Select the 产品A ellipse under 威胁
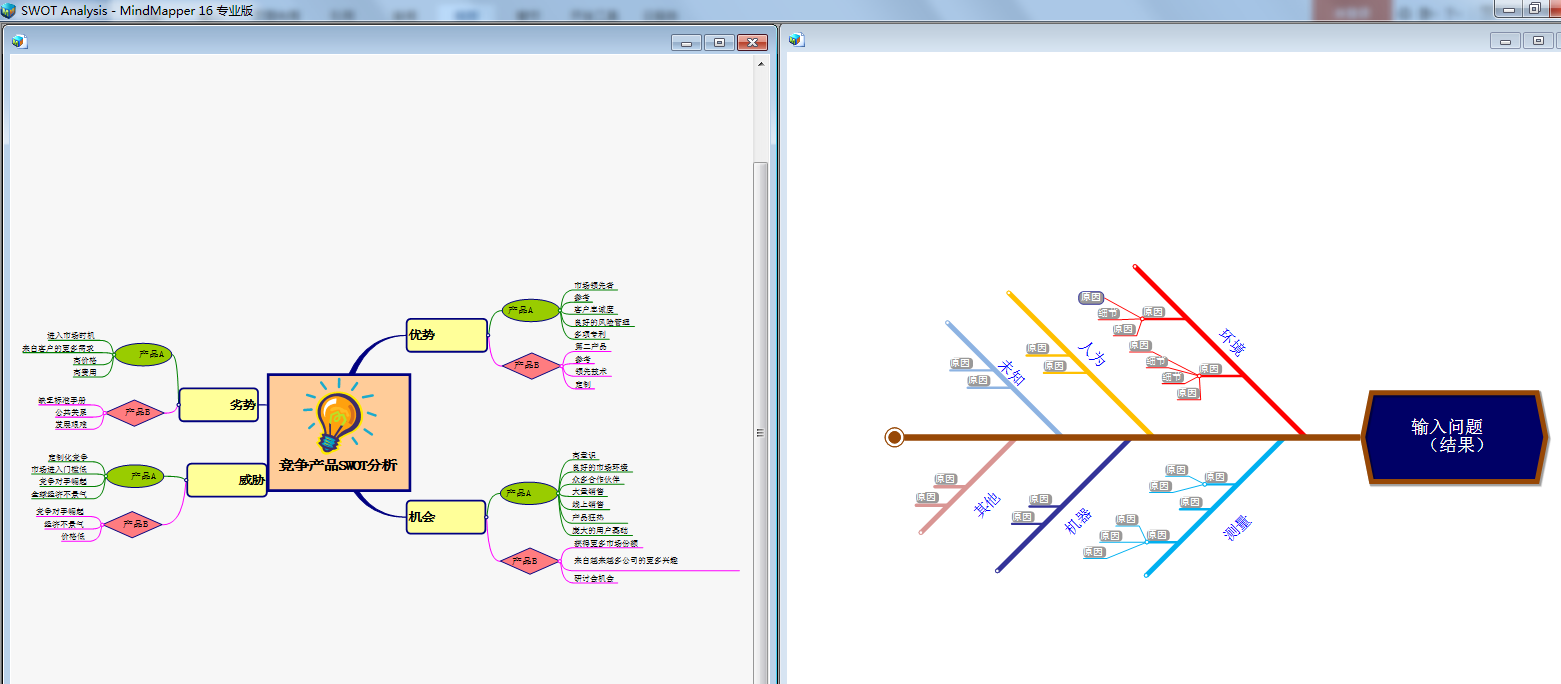 [x=136, y=477]
